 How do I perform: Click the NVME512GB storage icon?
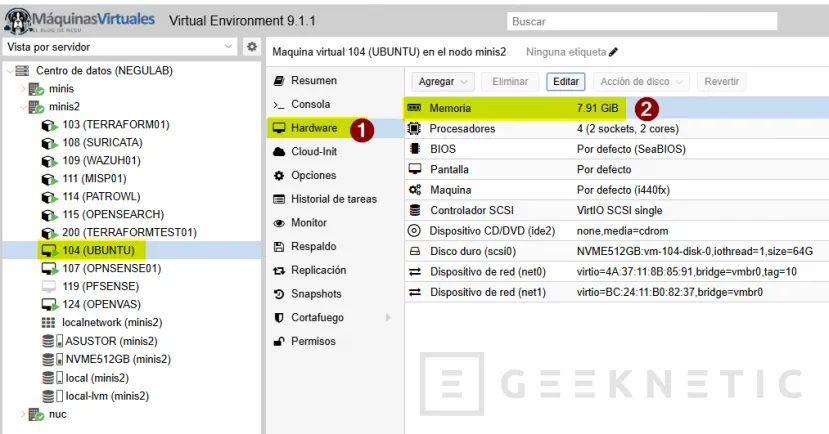click(x=52, y=359)
